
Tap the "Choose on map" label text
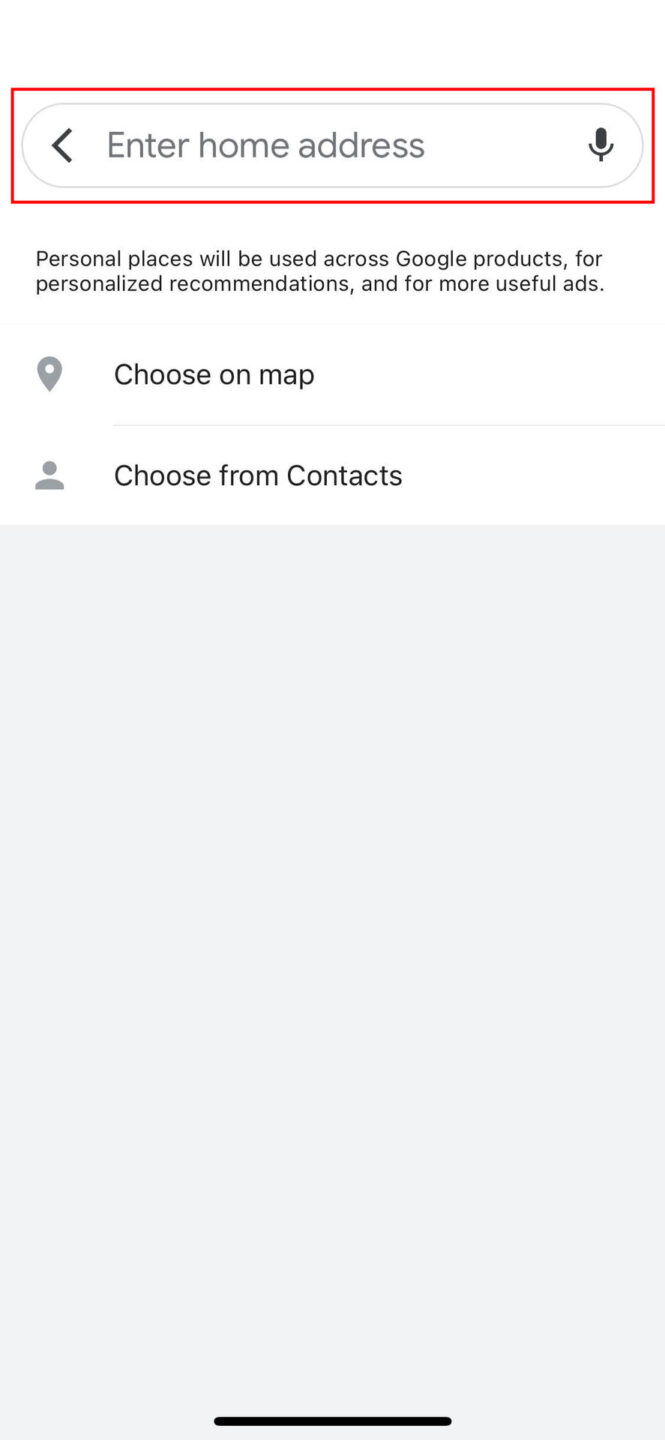point(214,375)
